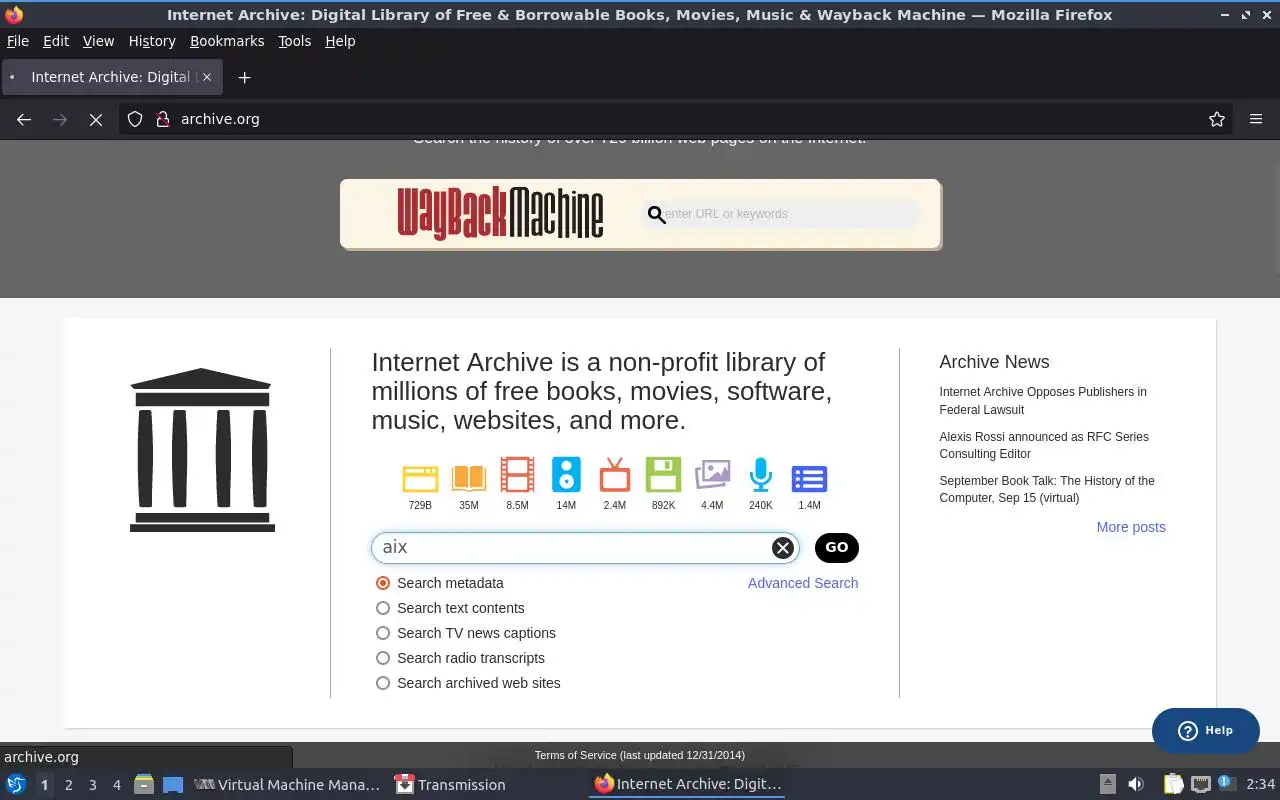The width and height of the screenshot is (1280, 800).
Task: Select Search TV news captions option
Action: [383, 633]
